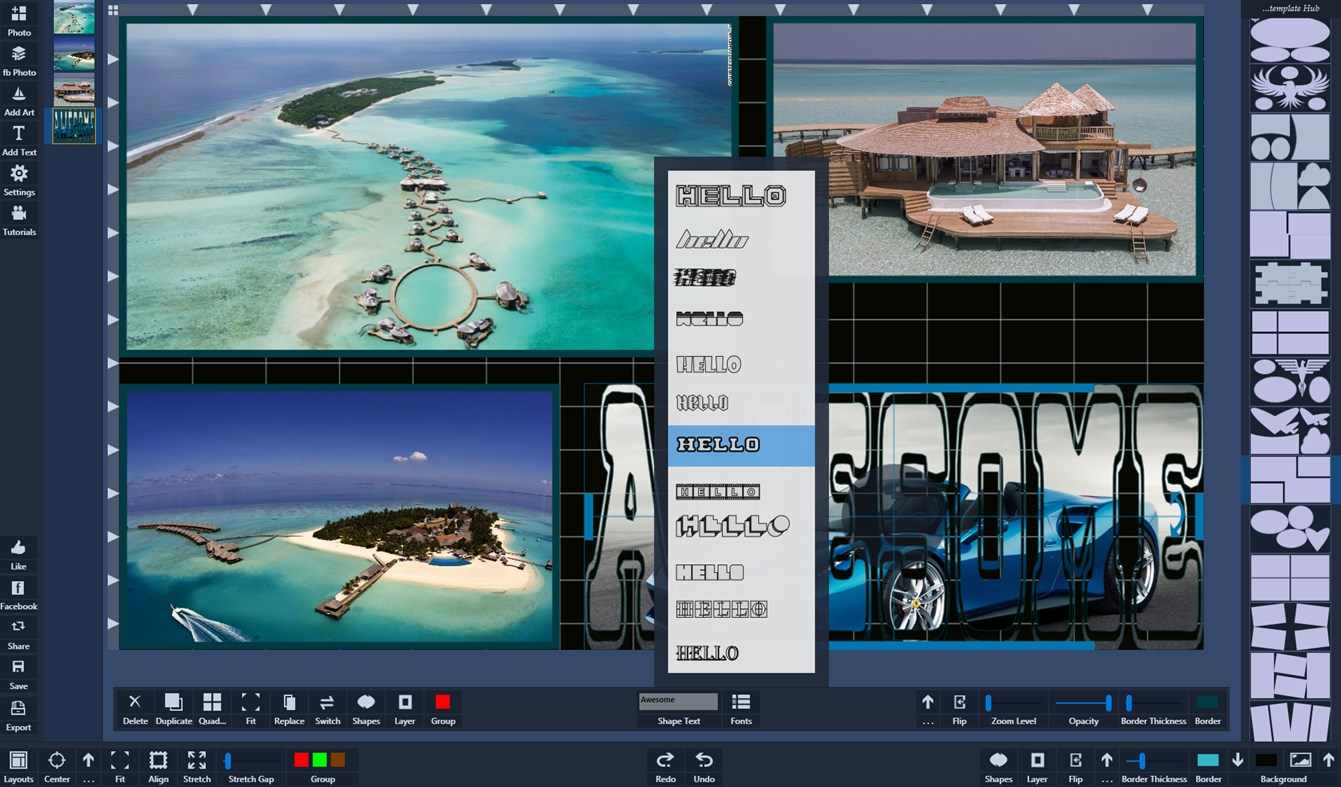Pick the red Group swatch beside Layer

click(x=443, y=702)
